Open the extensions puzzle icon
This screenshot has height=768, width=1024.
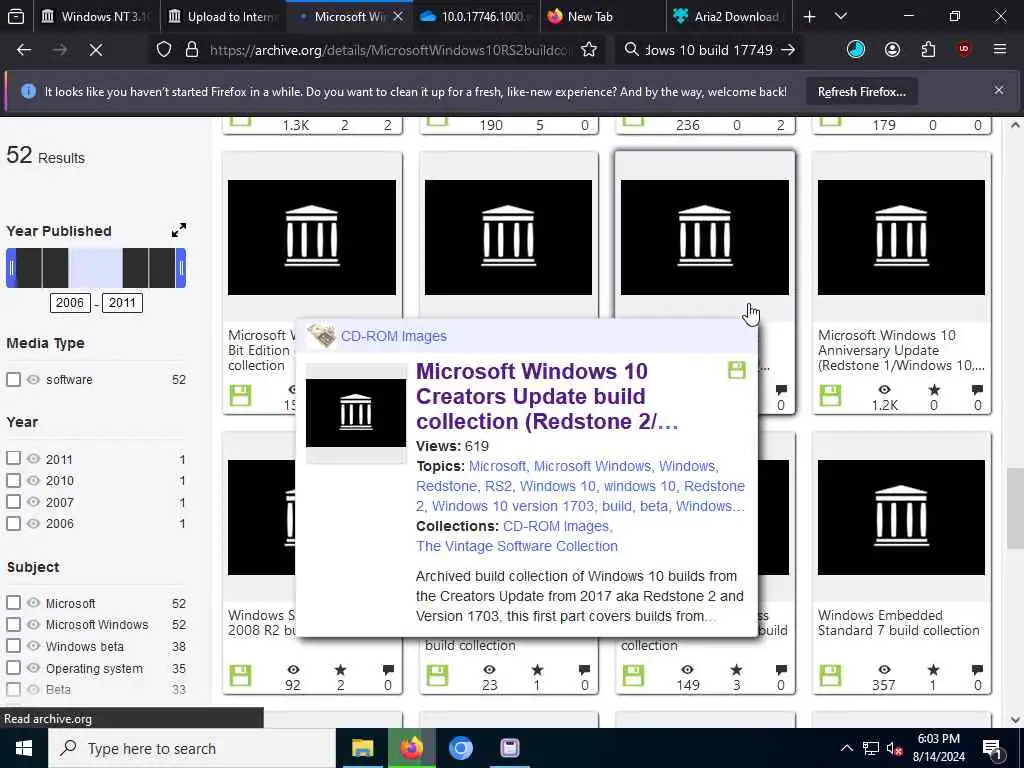[928, 50]
